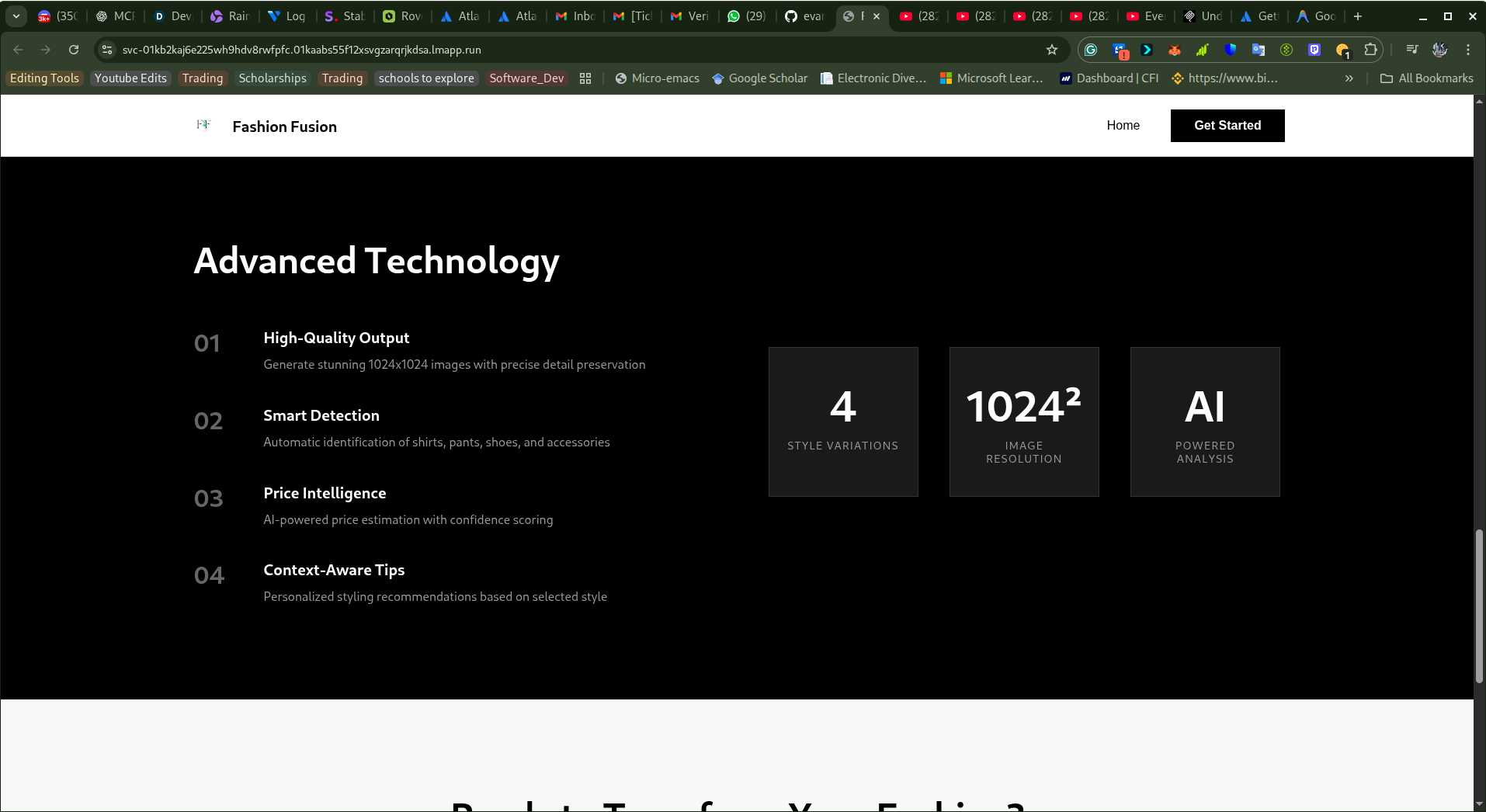Open the Google Scholar bookmark
This screenshot has width=1486, height=812.
tap(760, 78)
